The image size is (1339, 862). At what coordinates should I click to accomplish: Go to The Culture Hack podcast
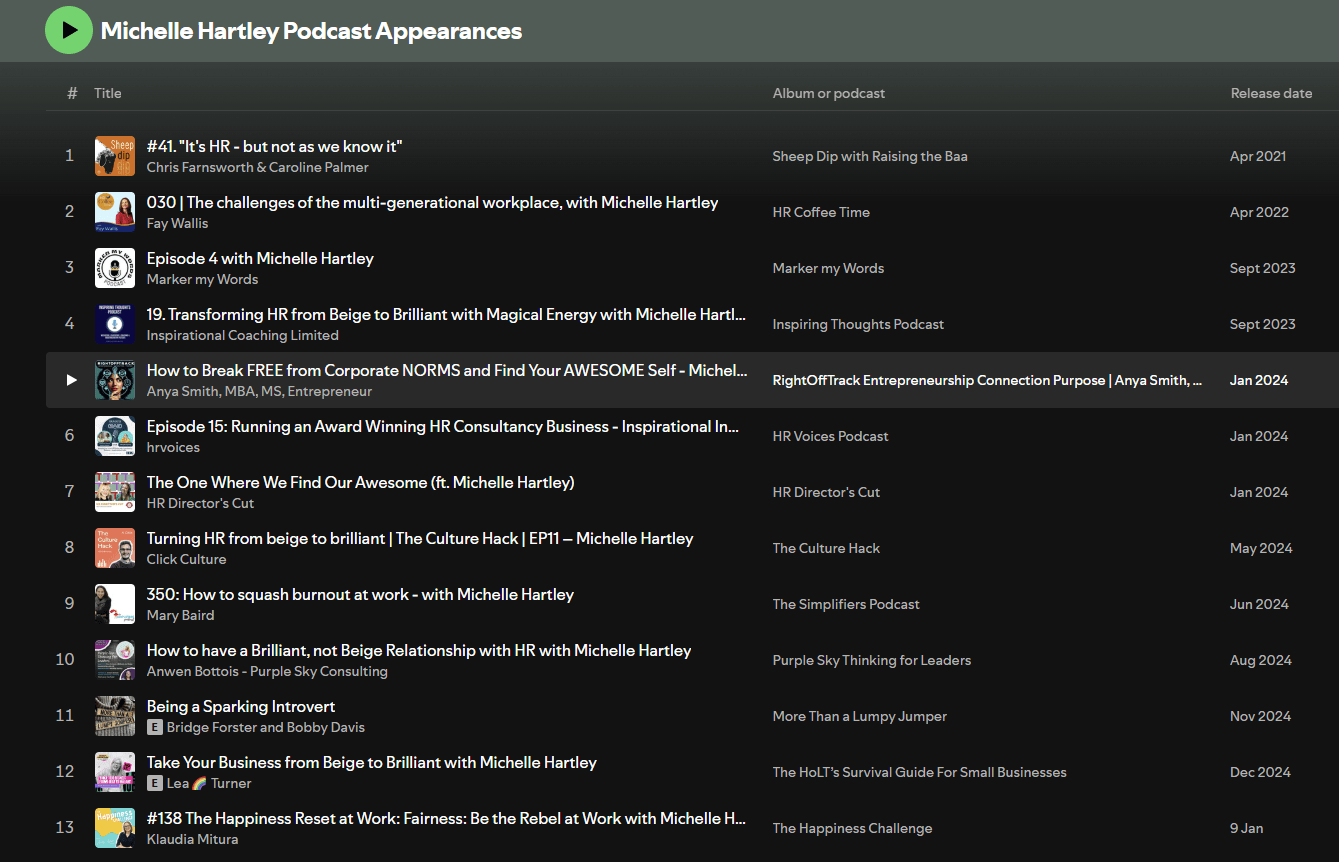click(x=826, y=548)
